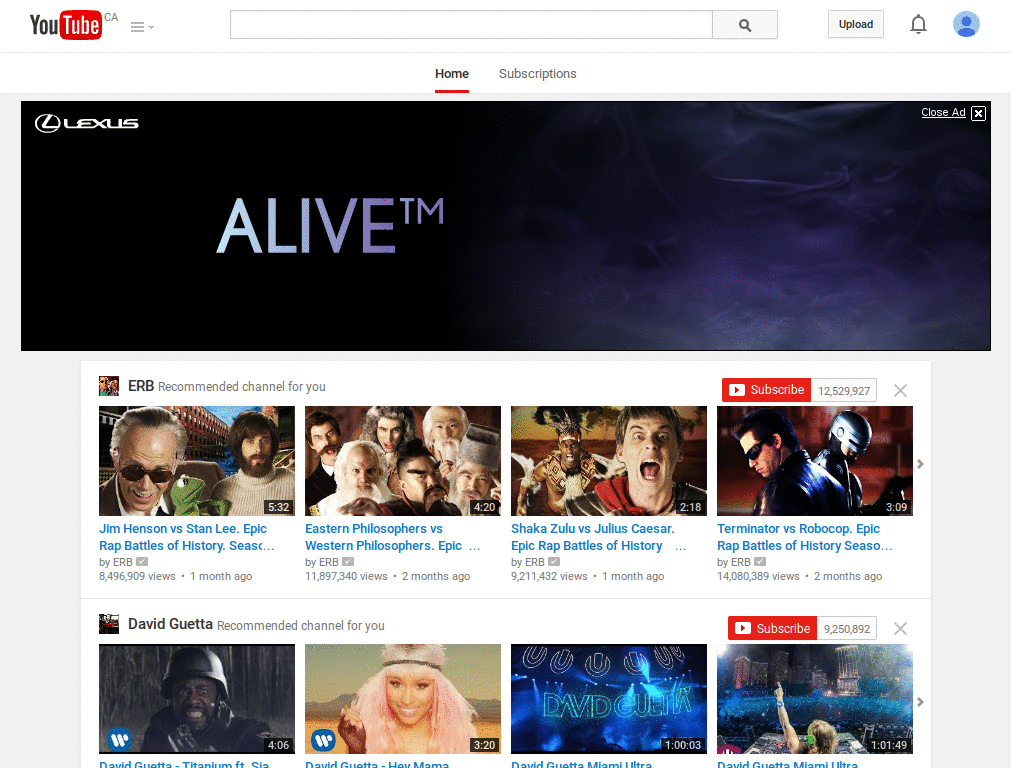1024x768 pixels.
Task: Click 'by ERB' under Shaka Zulu video
Action: click(x=528, y=562)
